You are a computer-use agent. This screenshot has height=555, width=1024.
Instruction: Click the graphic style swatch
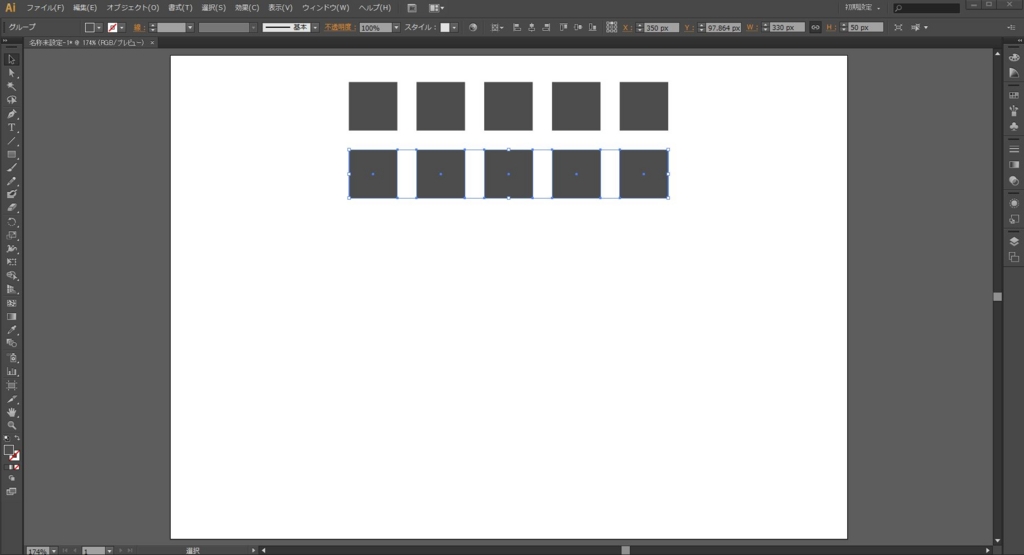click(445, 27)
